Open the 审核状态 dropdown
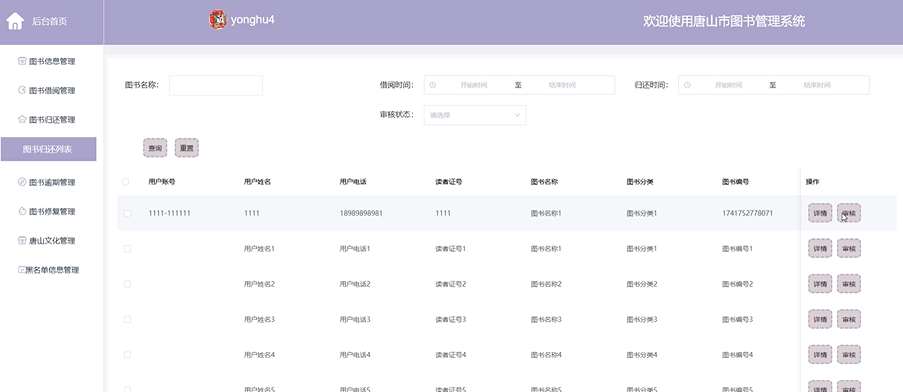903x392 pixels. tap(475, 115)
